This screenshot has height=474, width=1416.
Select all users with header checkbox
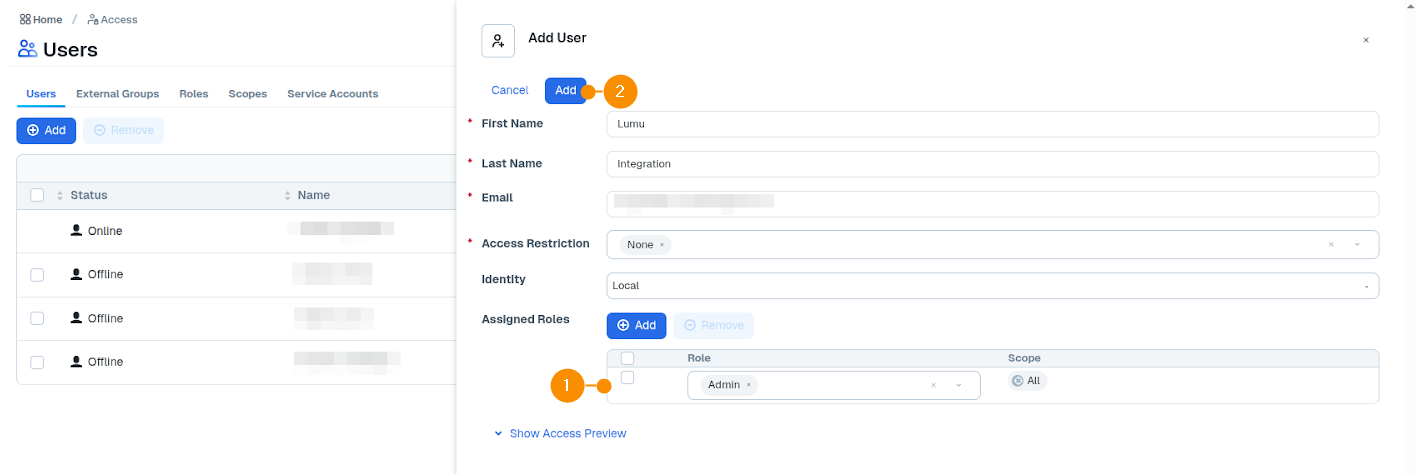pos(37,196)
